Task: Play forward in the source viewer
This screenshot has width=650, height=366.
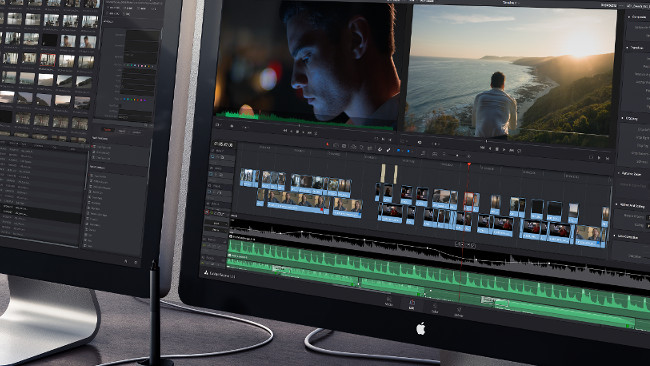Action: (x=303, y=132)
